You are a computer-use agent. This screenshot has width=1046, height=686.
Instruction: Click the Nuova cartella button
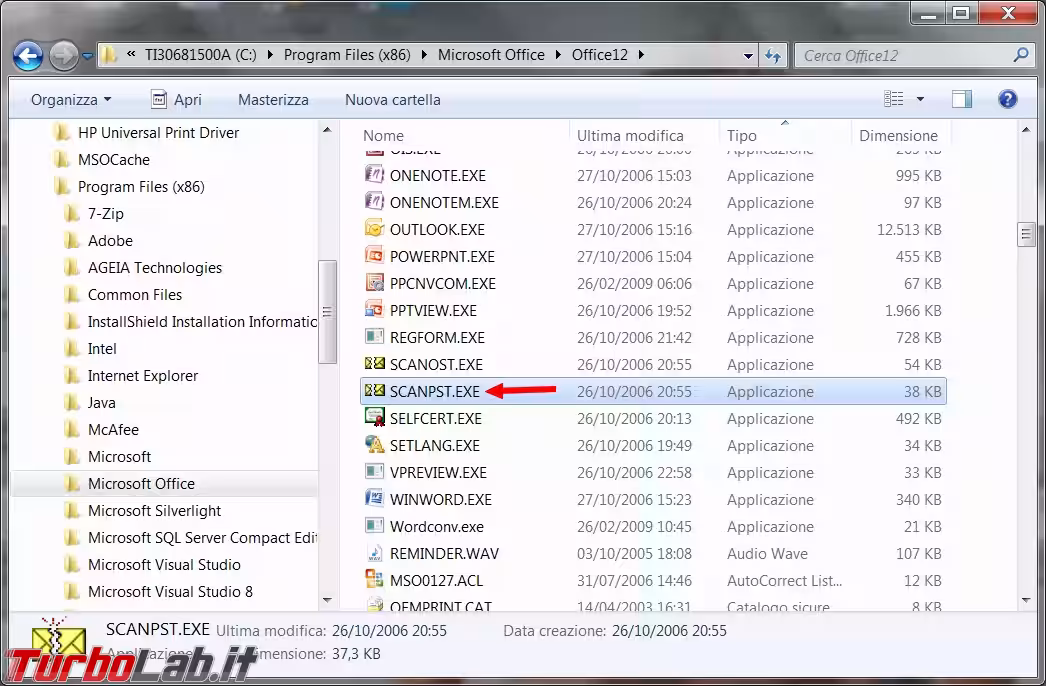(392, 99)
